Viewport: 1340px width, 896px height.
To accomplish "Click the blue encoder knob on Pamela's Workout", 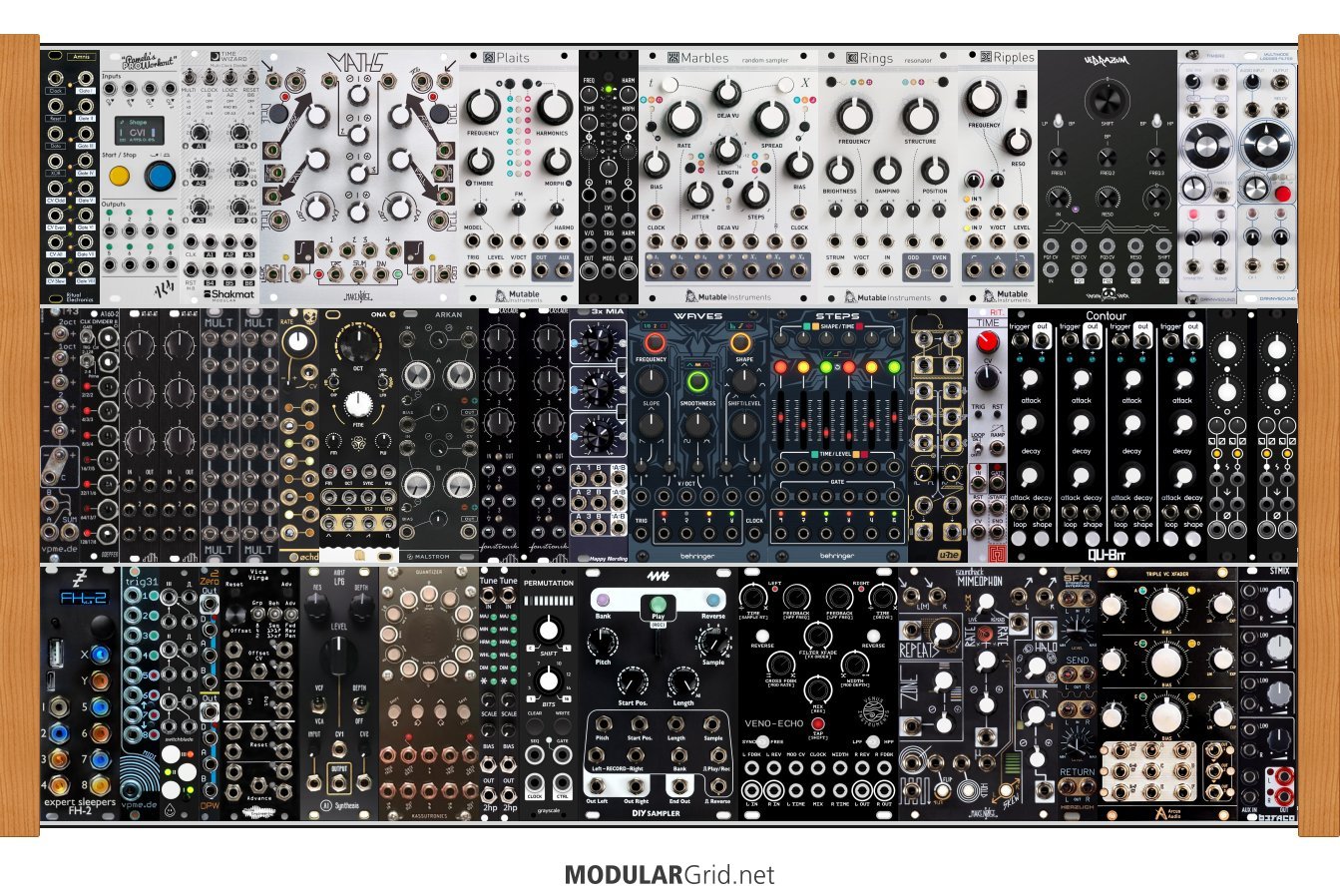I will pyautogui.click(x=159, y=177).
